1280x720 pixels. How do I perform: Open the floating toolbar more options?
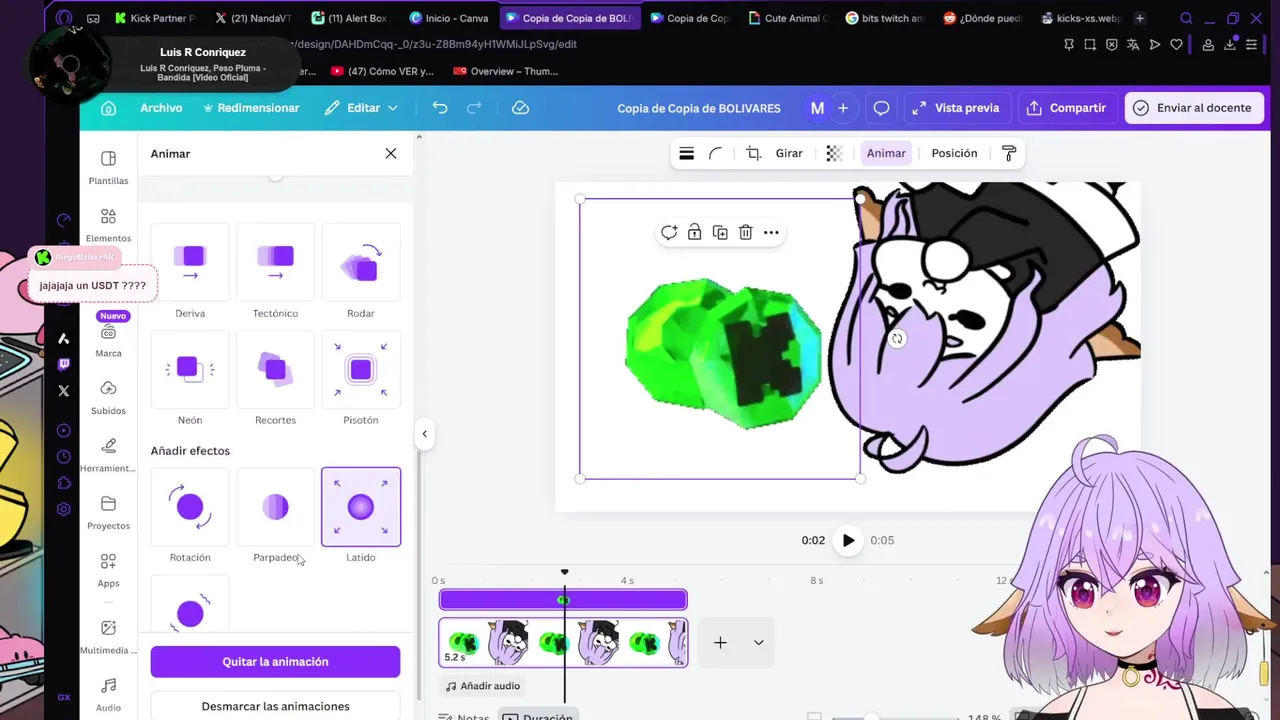point(771,232)
